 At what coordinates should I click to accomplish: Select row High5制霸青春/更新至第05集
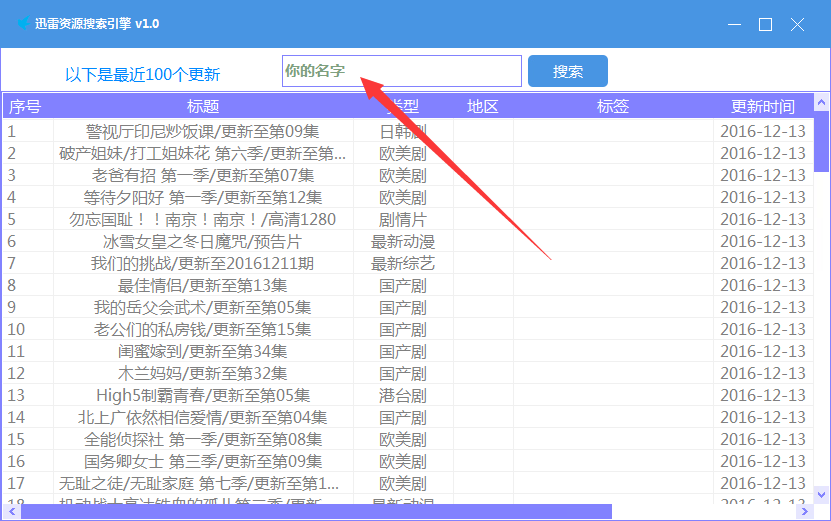[408, 395]
